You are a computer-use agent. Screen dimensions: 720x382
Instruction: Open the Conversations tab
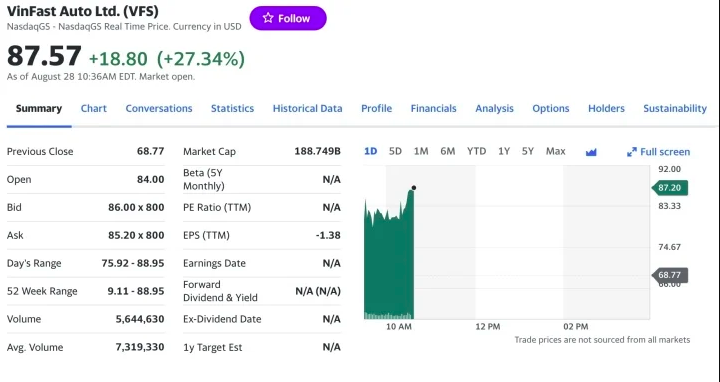tap(159, 108)
